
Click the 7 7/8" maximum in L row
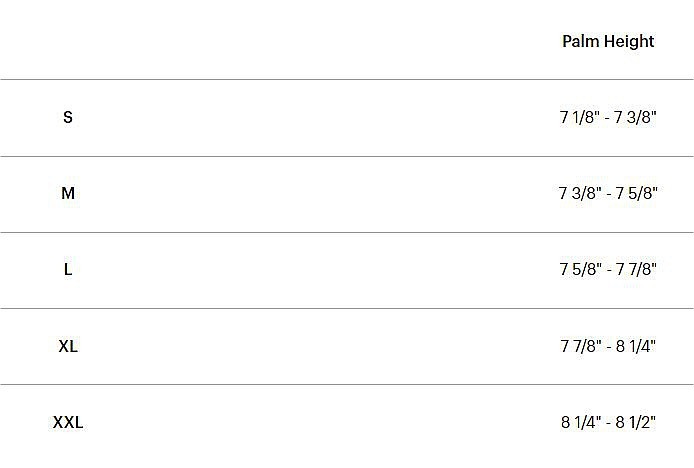click(x=636, y=269)
